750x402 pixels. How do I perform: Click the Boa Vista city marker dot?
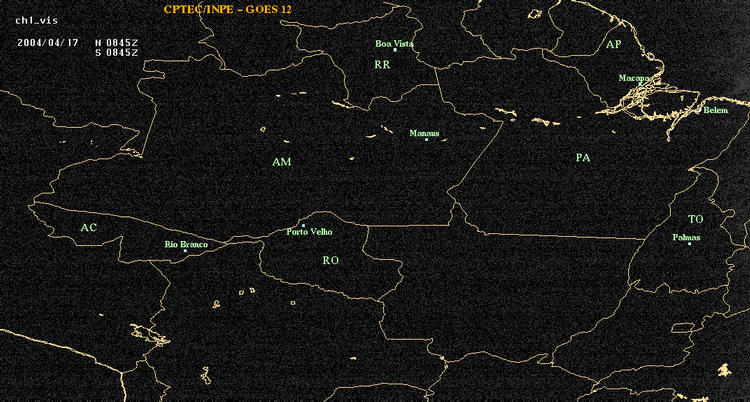tap(395, 50)
